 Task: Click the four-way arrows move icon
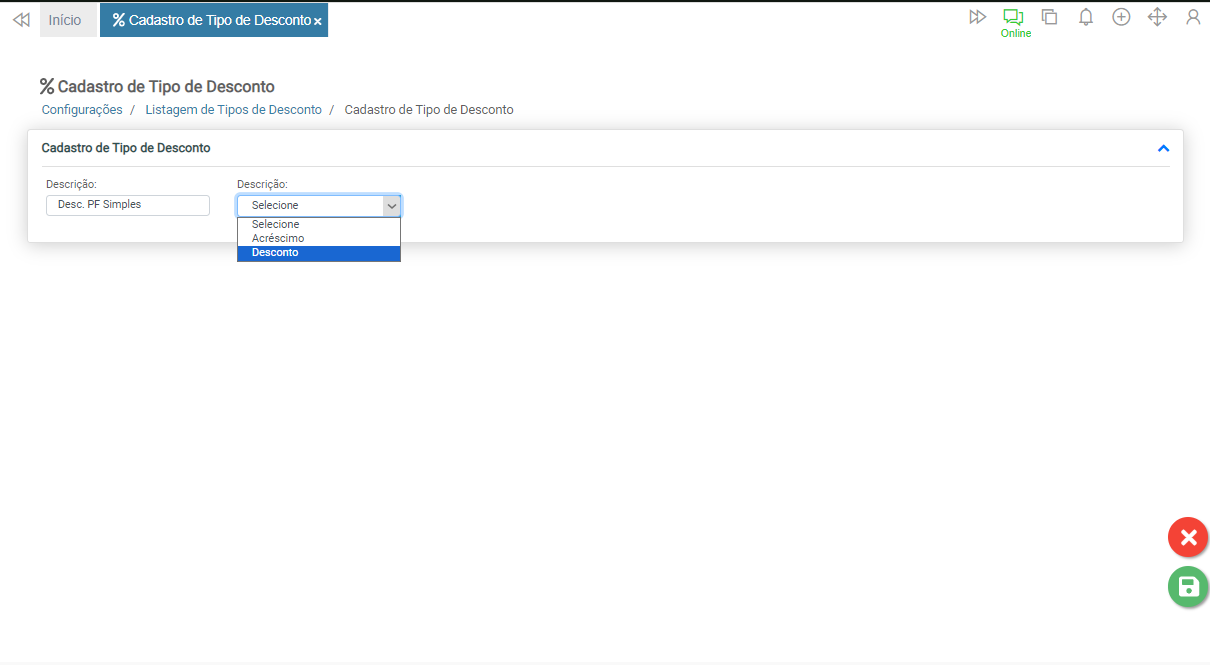pyautogui.click(x=1157, y=17)
